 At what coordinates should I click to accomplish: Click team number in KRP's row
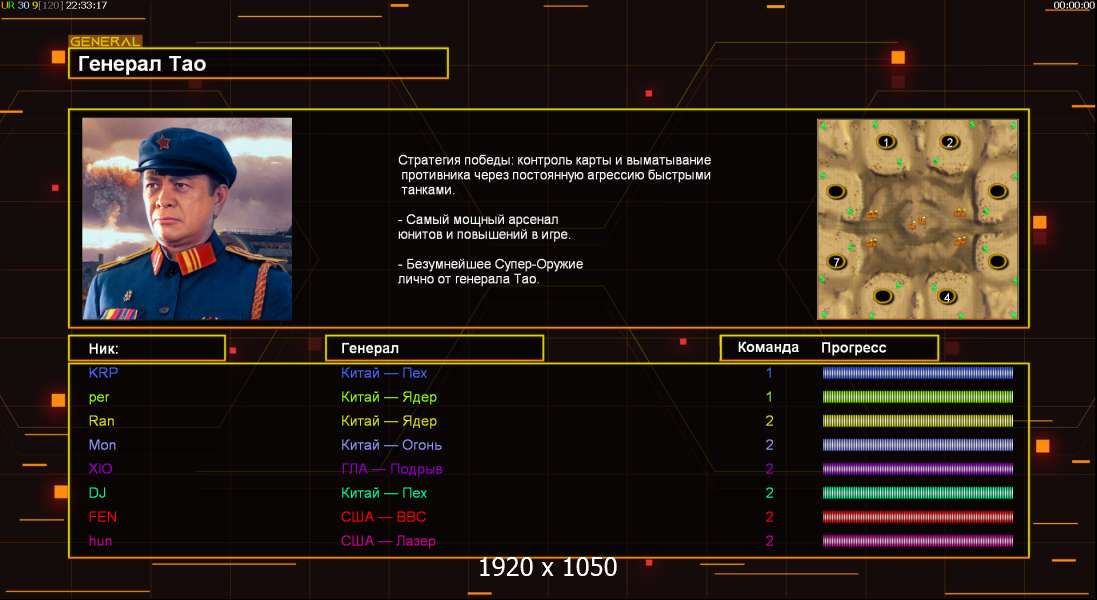pyautogui.click(x=769, y=373)
